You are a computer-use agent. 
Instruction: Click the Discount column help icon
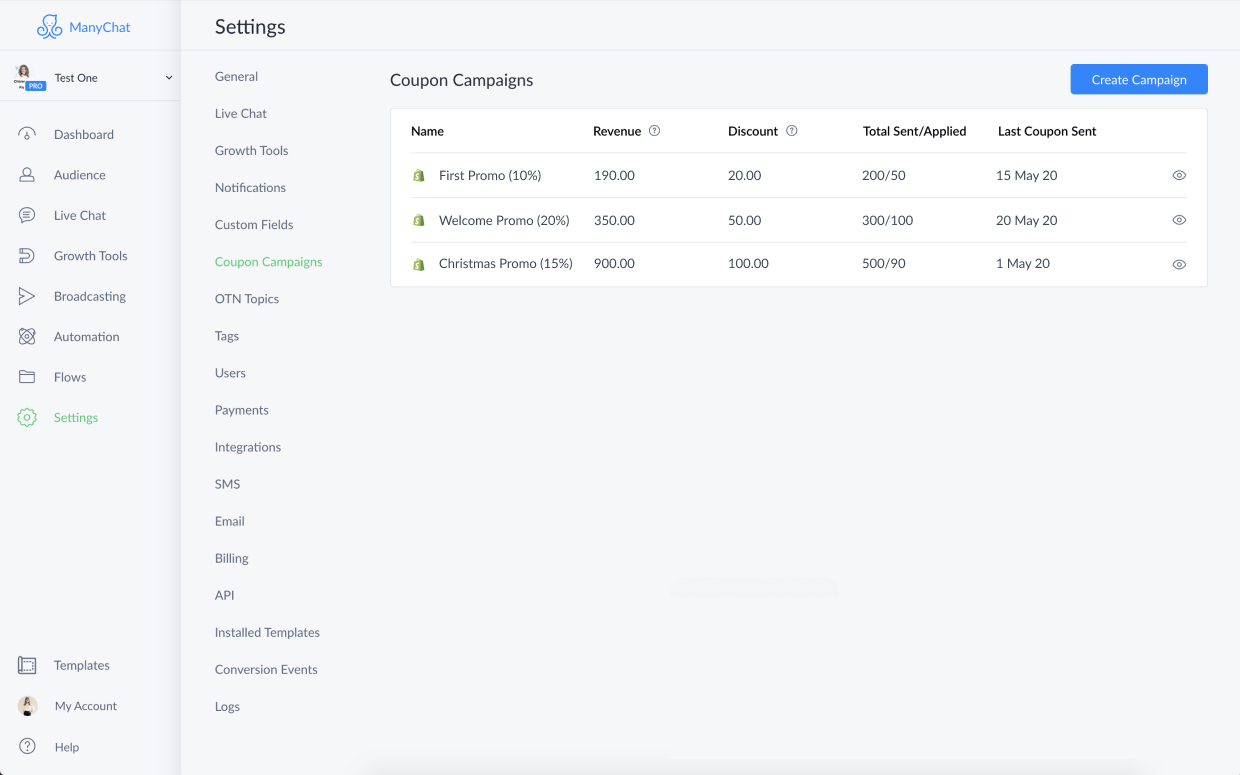792,131
